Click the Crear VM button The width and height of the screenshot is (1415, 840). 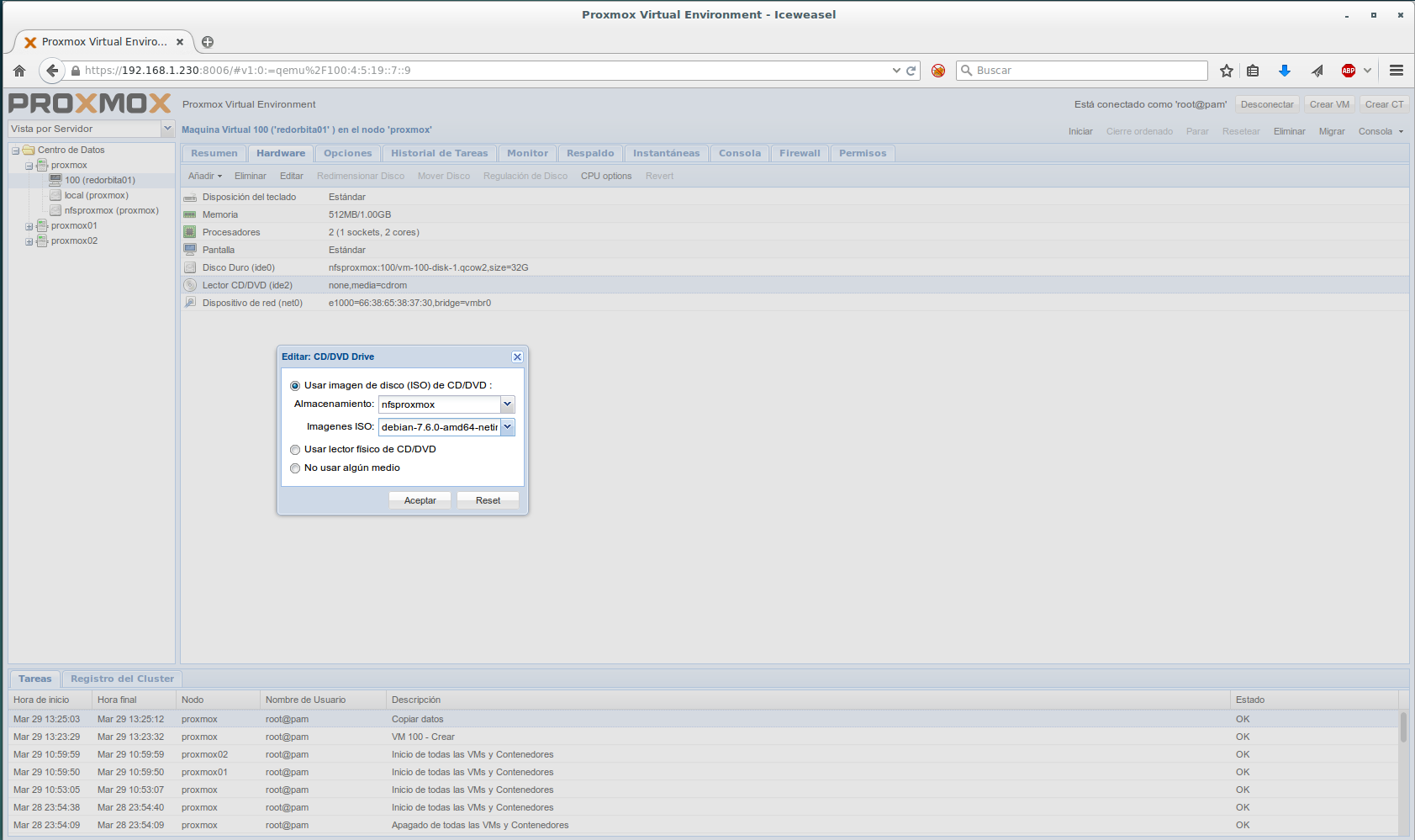click(1328, 104)
